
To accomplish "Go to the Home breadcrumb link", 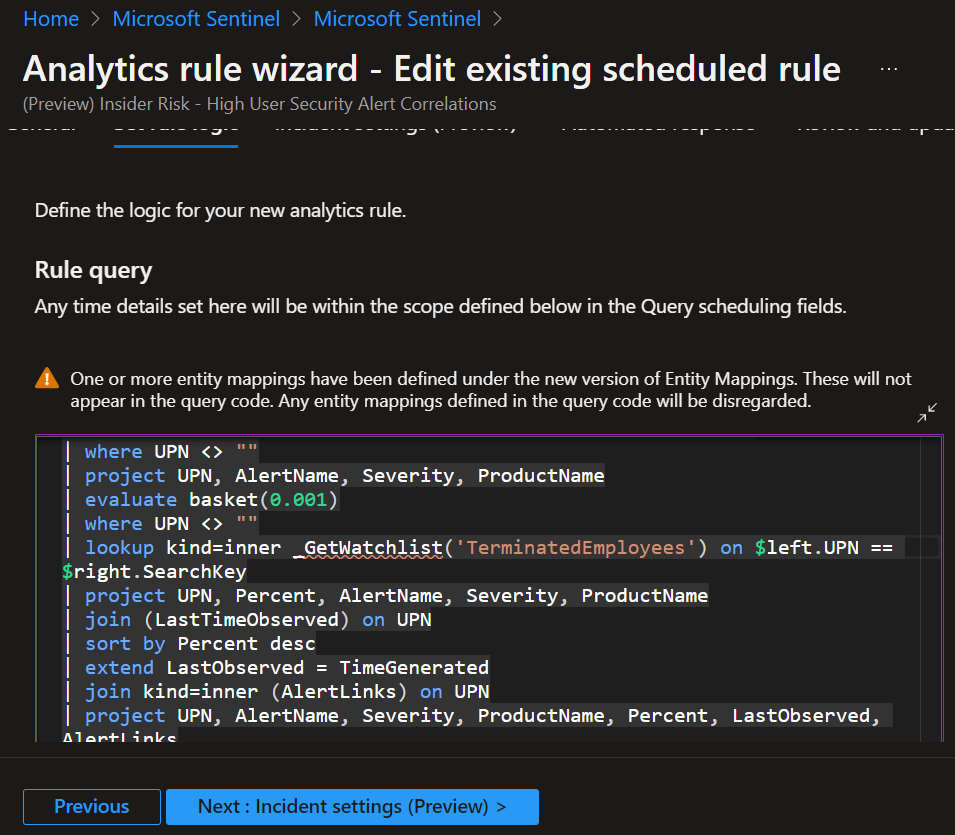I will [x=51, y=19].
